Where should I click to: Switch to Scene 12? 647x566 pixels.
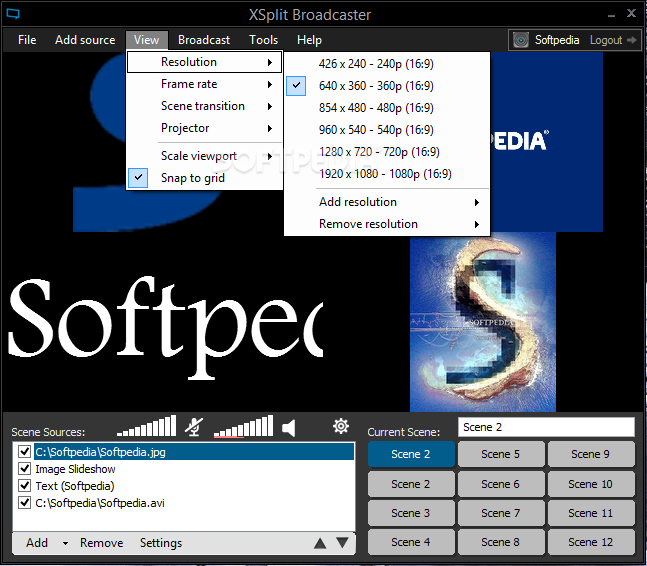tap(591, 542)
